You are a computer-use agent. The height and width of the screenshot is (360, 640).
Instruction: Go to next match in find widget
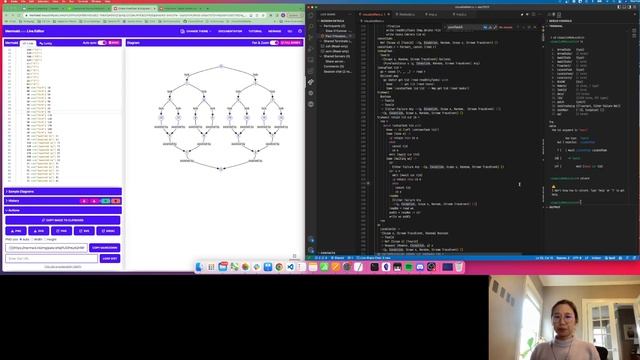(x=524, y=27)
